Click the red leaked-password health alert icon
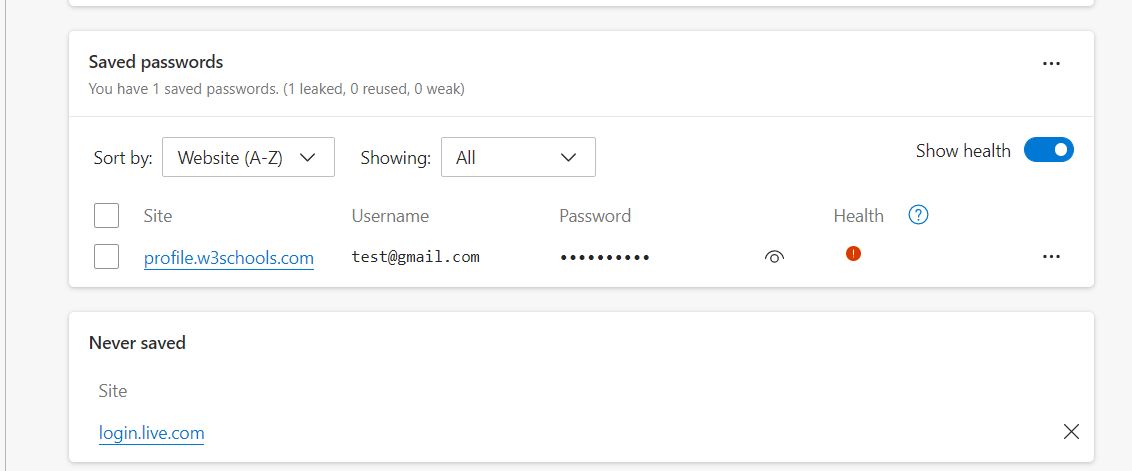Image resolution: width=1132 pixels, height=471 pixels. (853, 254)
